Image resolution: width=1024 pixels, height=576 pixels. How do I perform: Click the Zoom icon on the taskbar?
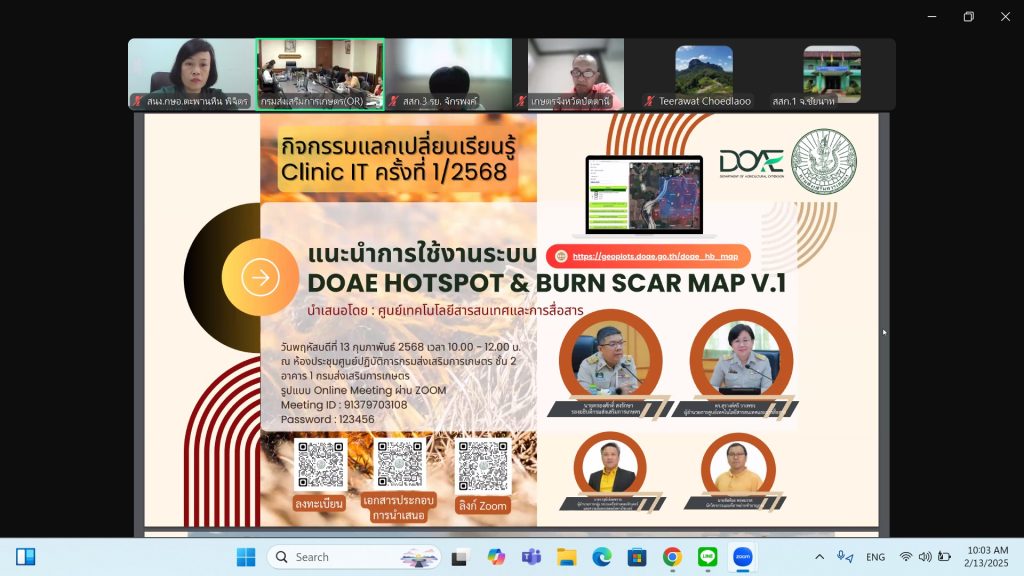click(x=743, y=557)
